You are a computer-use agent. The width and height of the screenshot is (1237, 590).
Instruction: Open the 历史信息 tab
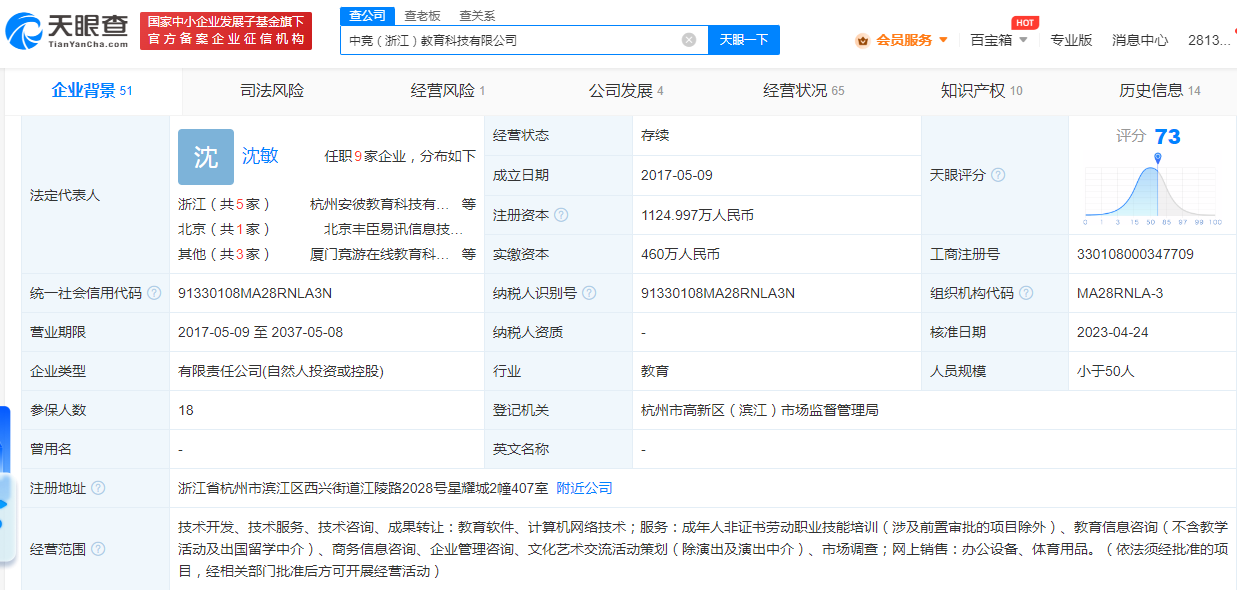coord(1160,91)
